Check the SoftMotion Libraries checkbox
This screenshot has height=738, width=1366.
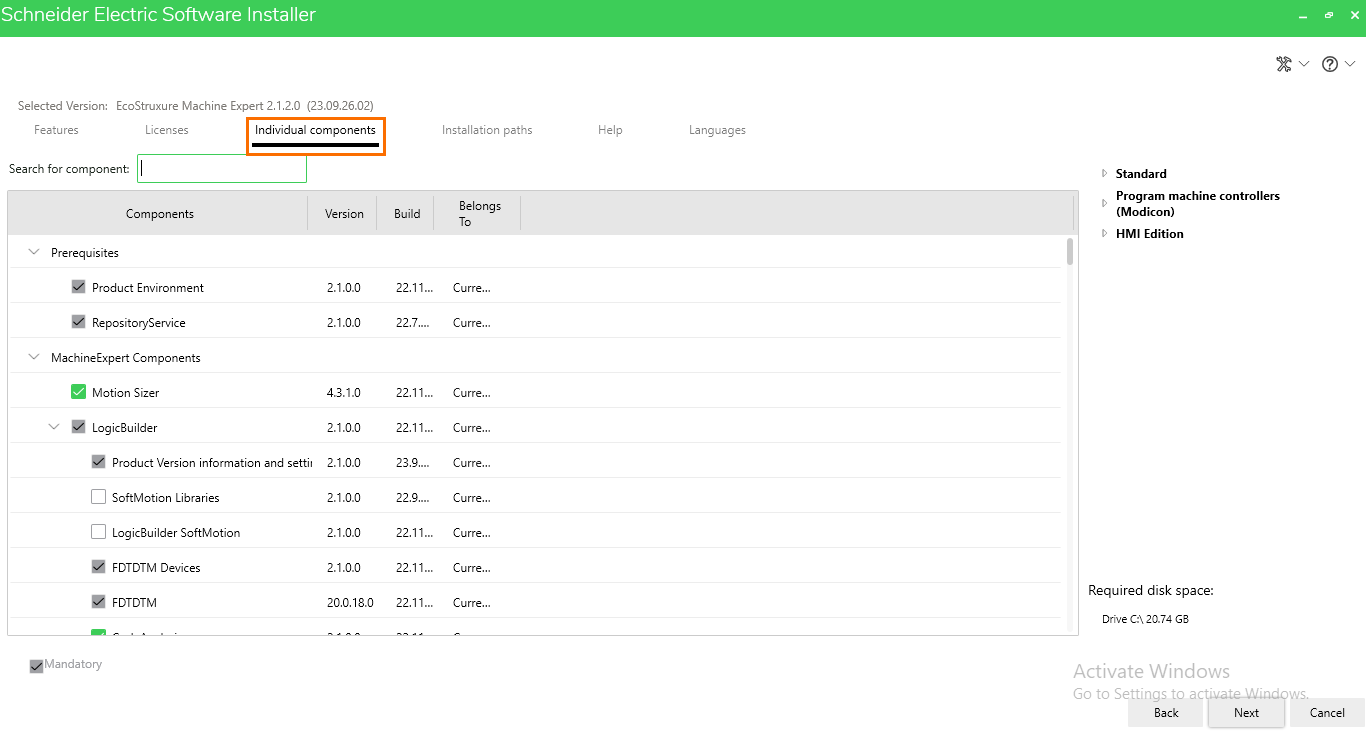pos(99,497)
